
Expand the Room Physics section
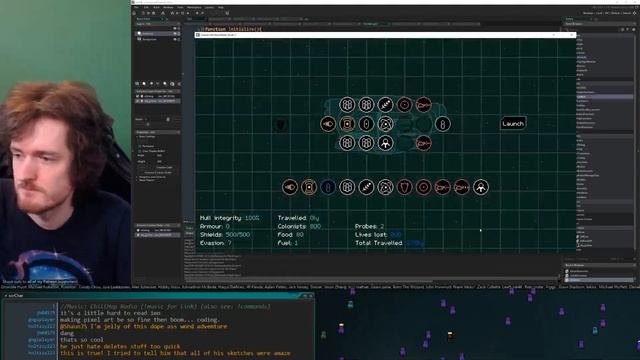[138, 180]
